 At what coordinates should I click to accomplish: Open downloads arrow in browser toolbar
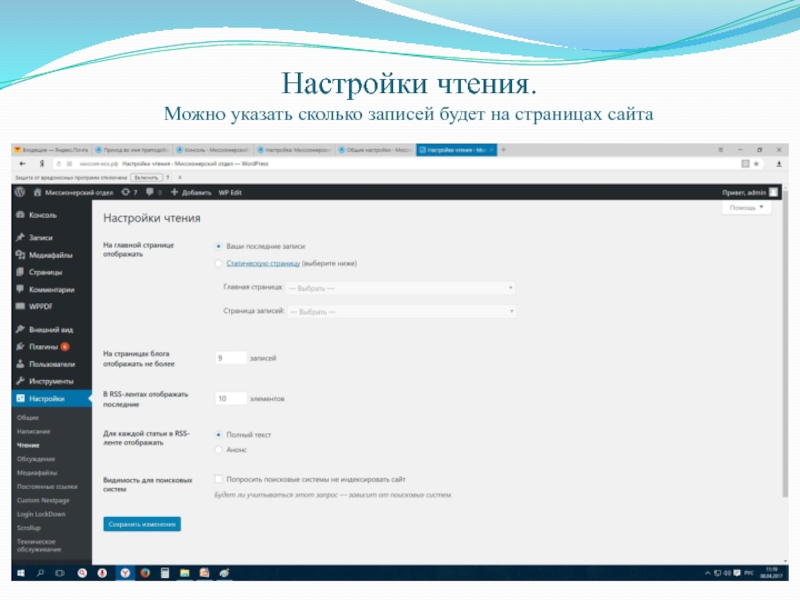[779, 164]
